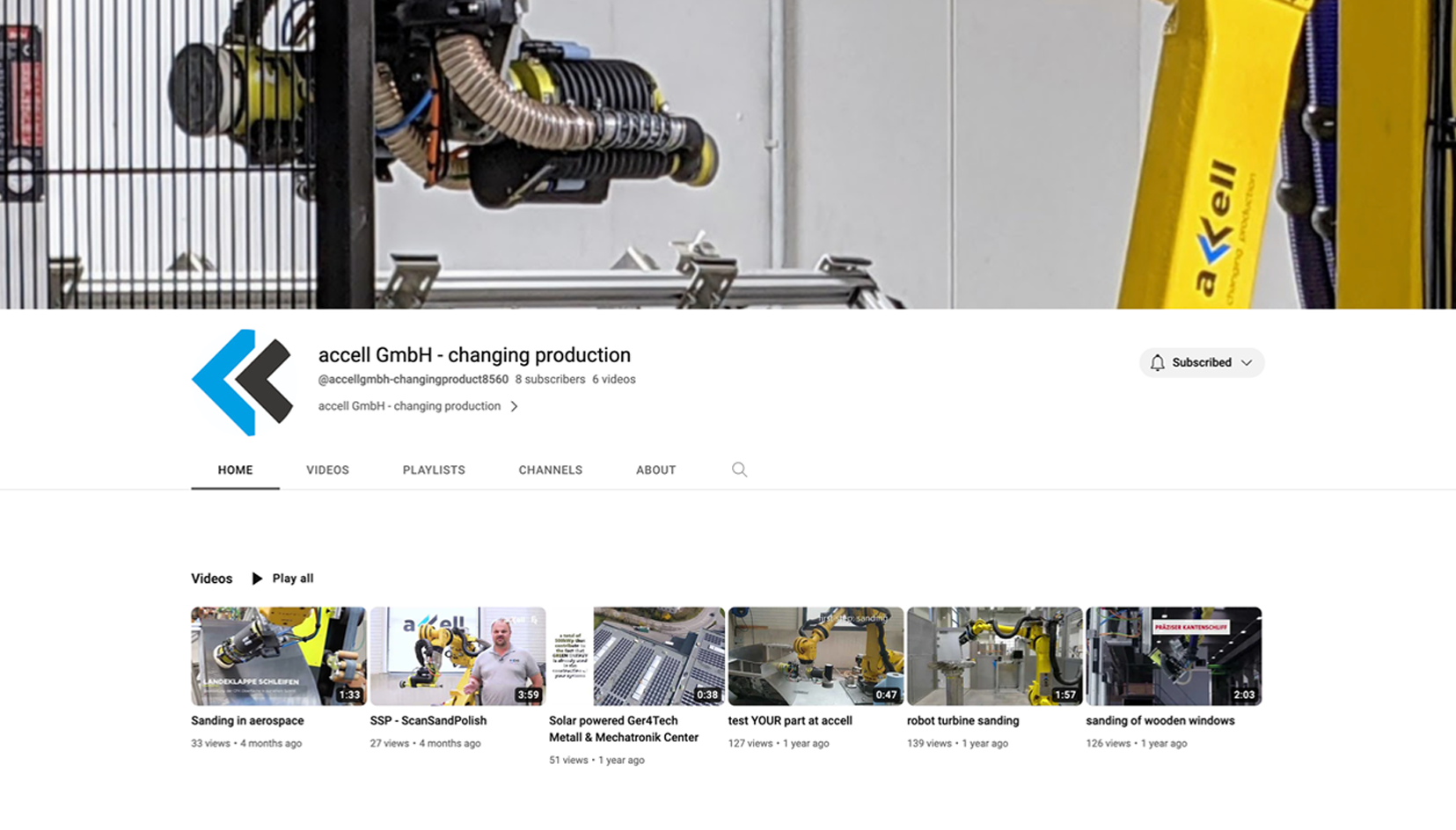Expand the channel description chevron arrow
The width and height of the screenshot is (1456, 830).
[514, 406]
